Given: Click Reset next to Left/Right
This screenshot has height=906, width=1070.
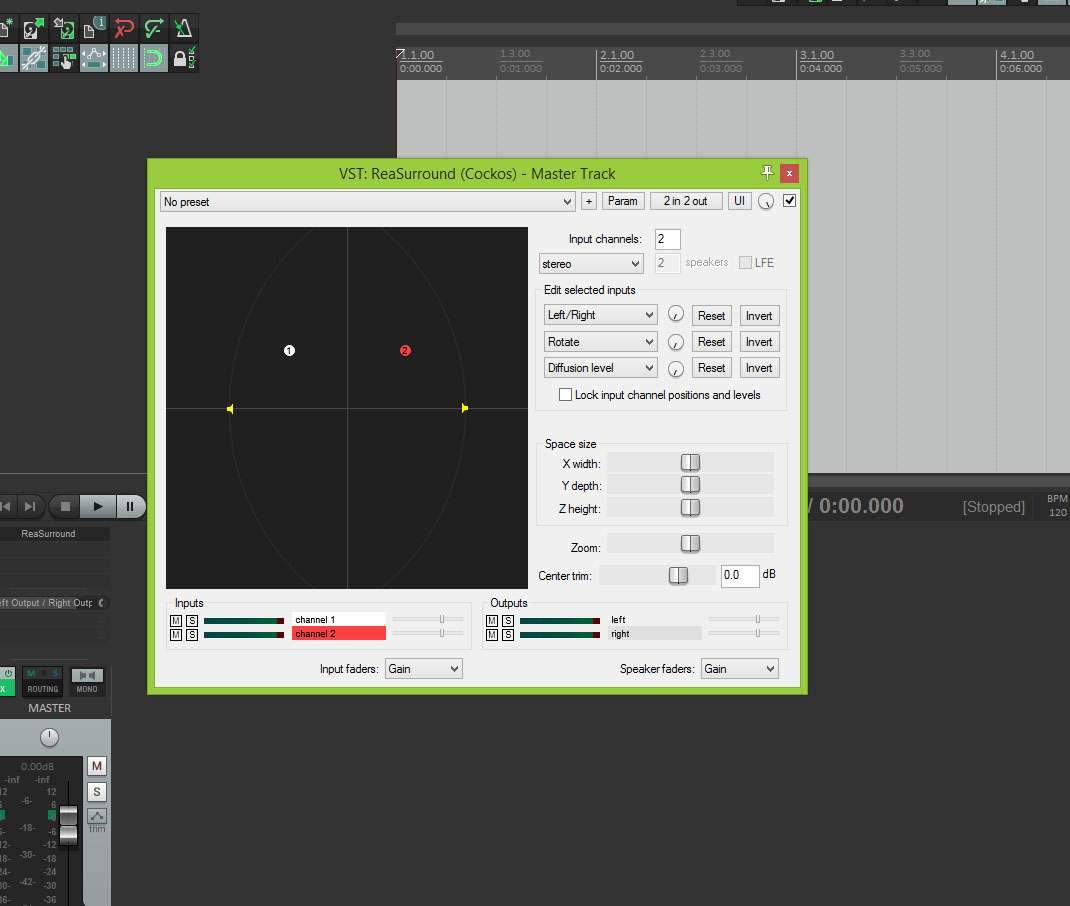Looking at the screenshot, I should pos(711,316).
